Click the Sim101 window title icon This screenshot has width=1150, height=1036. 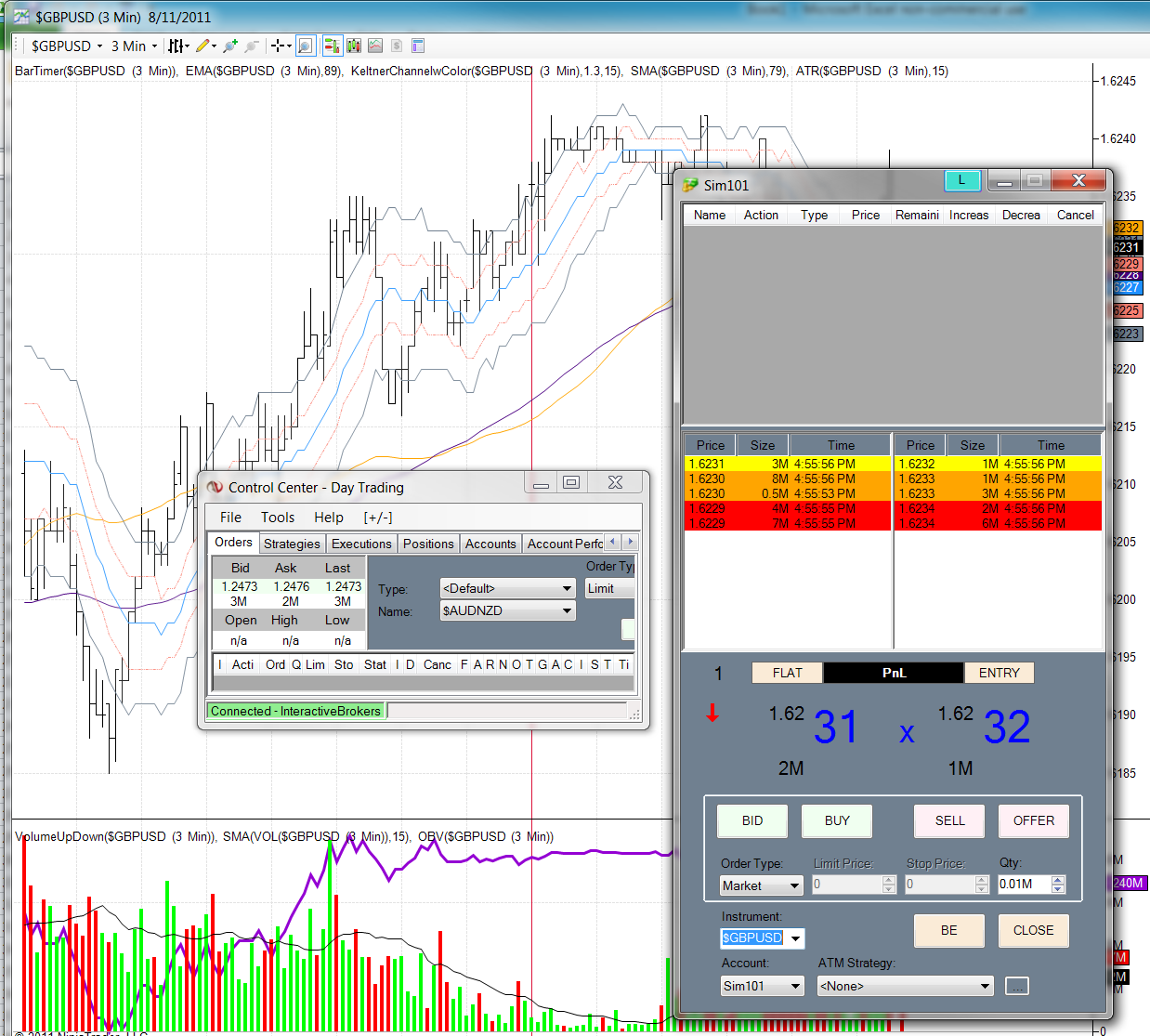pyautogui.click(x=690, y=185)
